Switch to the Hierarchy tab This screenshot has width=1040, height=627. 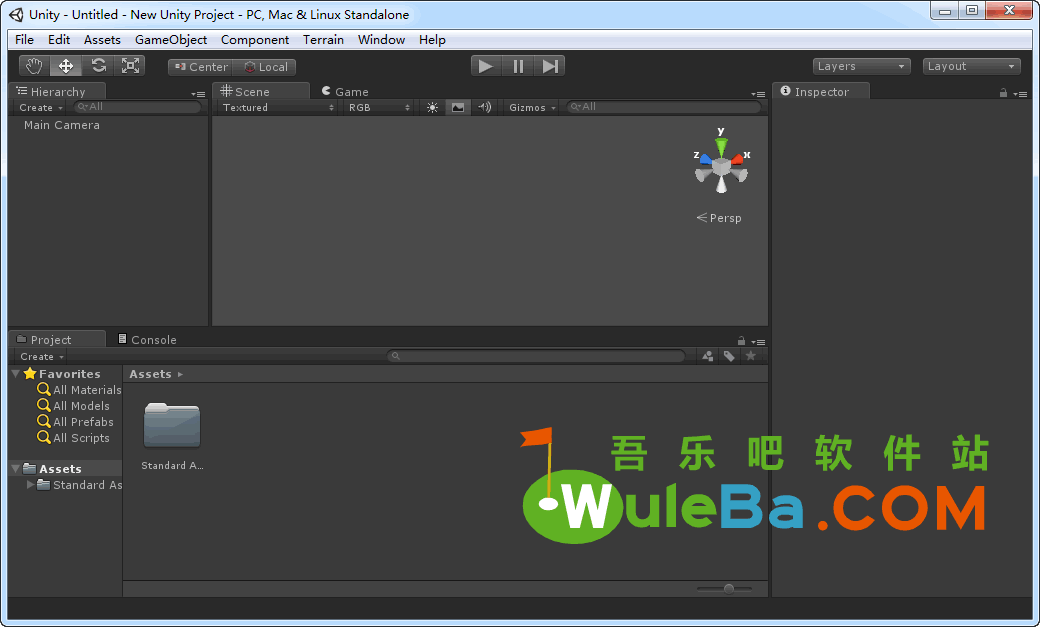(x=58, y=92)
